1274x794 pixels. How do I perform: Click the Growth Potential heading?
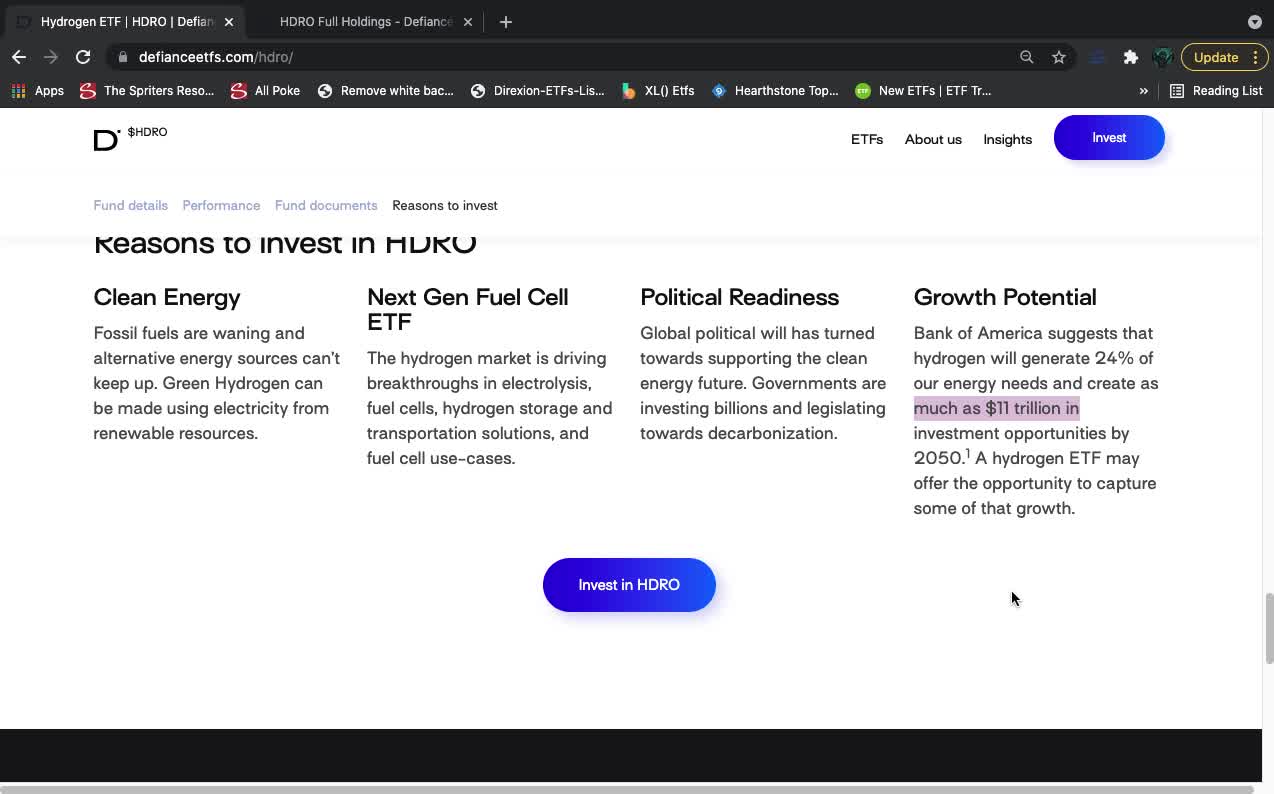[x=1005, y=297]
